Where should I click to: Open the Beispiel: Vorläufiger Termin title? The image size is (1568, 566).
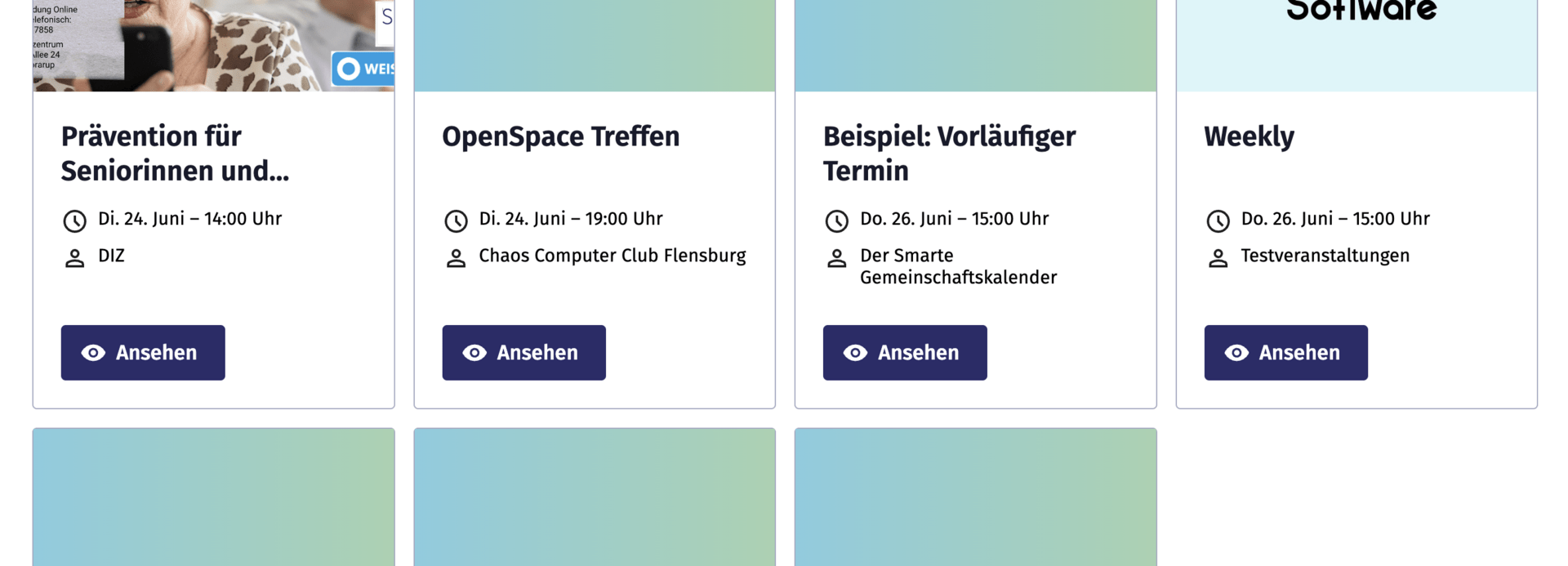click(x=949, y=154)
